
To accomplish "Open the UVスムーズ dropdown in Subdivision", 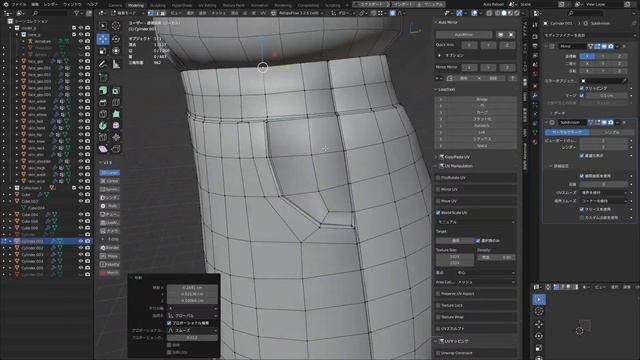I will pyautogui.click(x=604, y=193).
